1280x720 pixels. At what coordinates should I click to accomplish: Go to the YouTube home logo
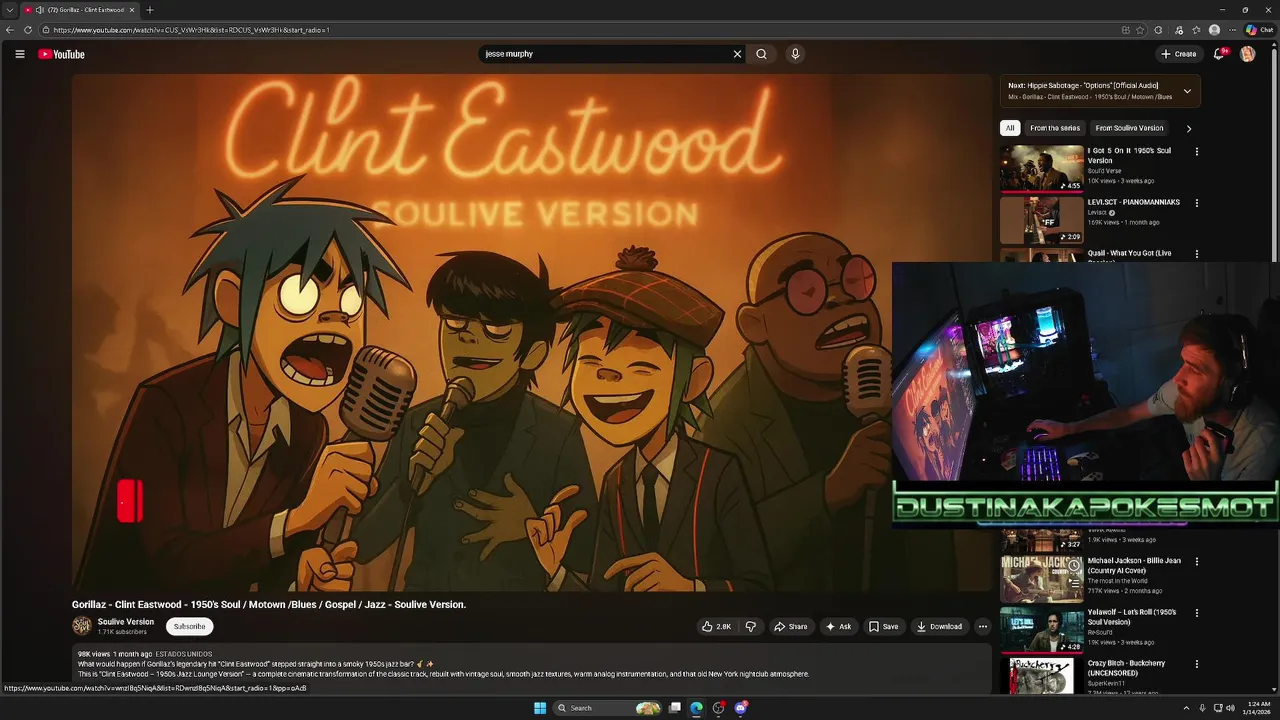(x=61, y=54)
